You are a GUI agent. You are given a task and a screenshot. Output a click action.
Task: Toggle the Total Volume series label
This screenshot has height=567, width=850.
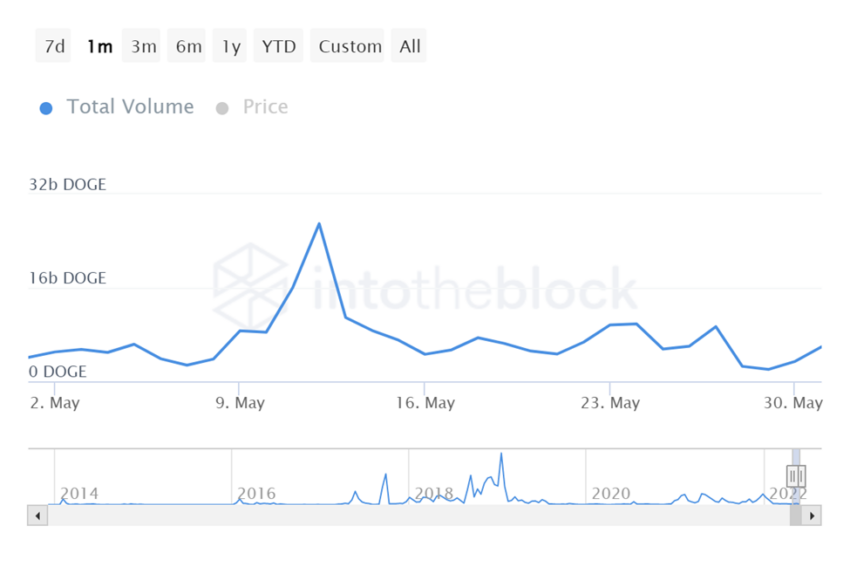[x=130, y=107]
